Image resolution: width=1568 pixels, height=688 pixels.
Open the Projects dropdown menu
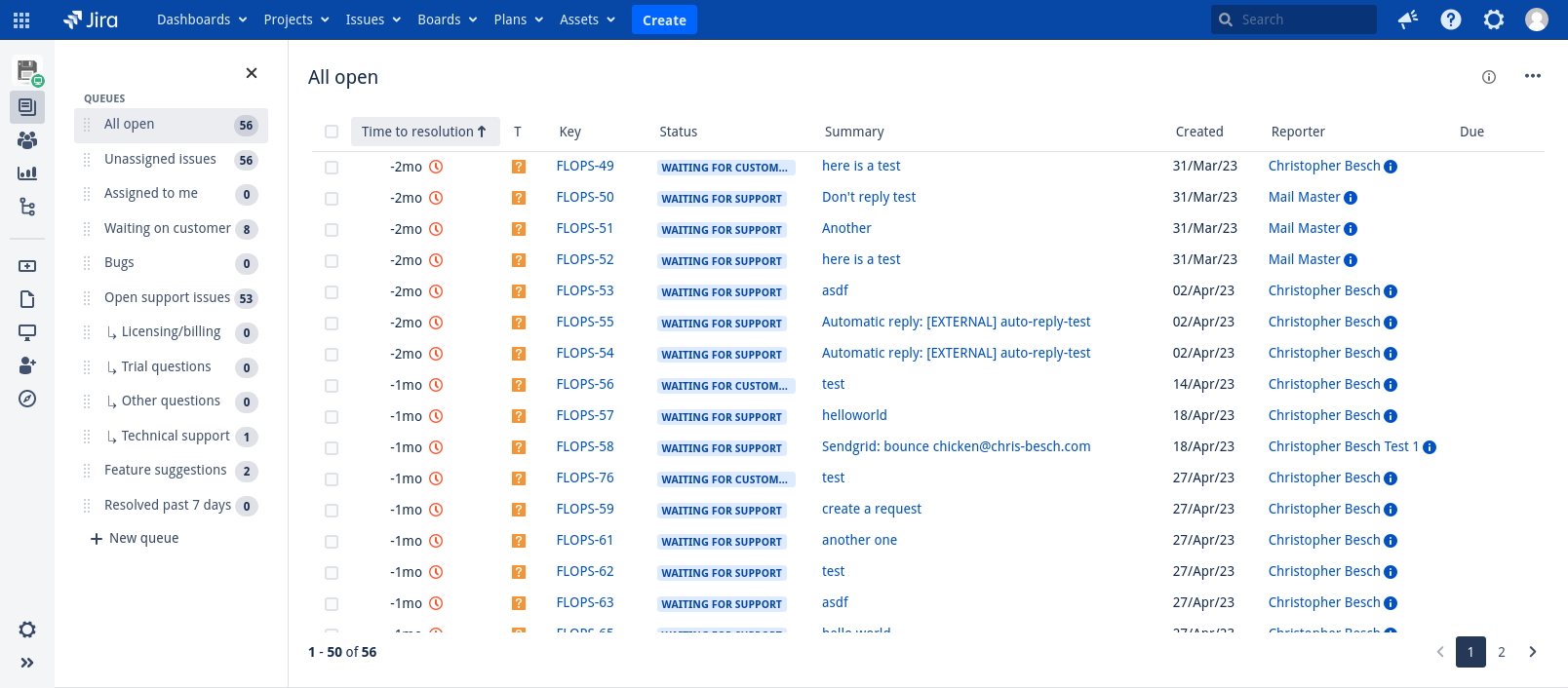pos(296,19)
